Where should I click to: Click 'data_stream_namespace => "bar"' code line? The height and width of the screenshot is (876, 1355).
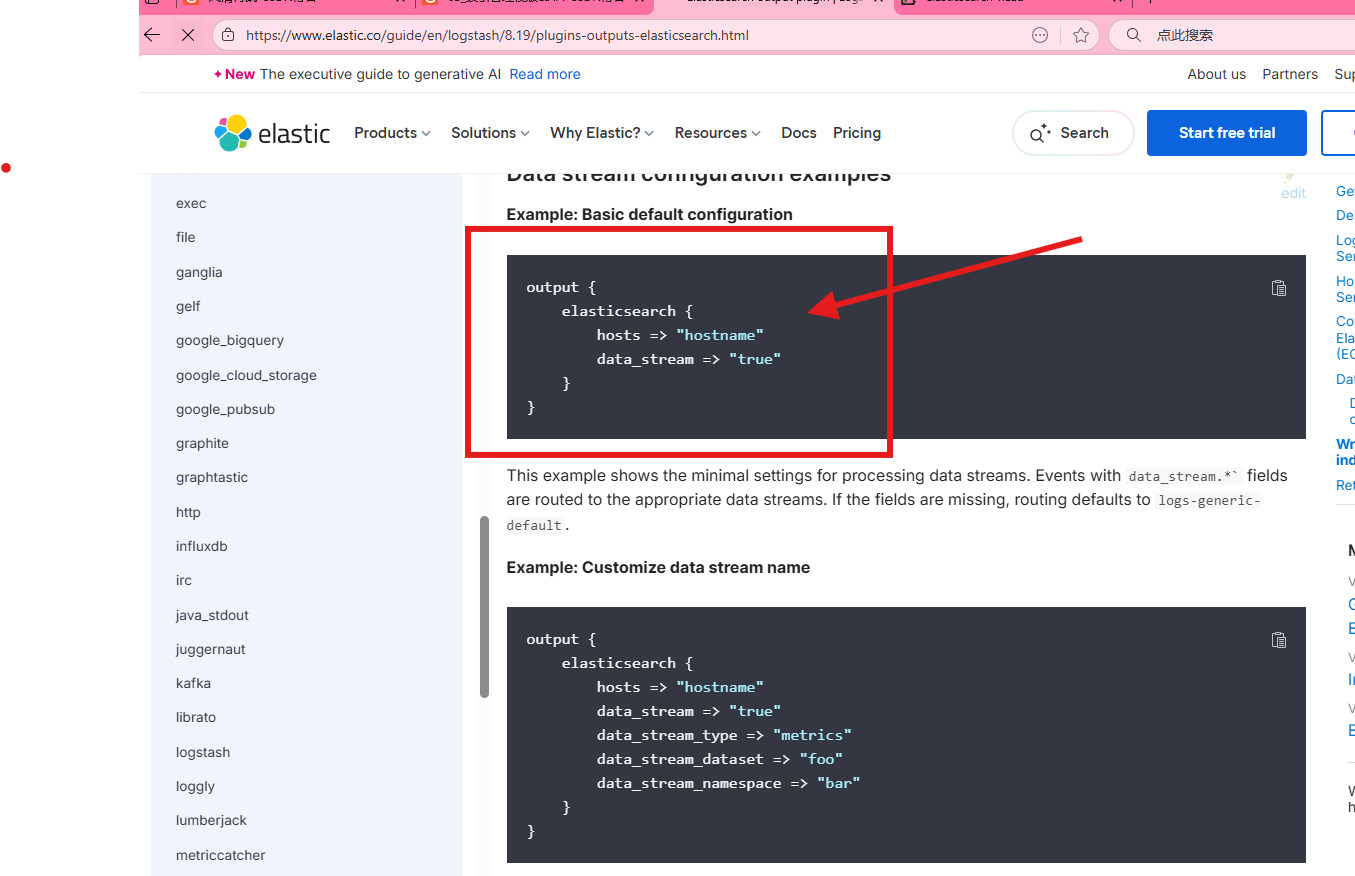click(x=729, y=783)
